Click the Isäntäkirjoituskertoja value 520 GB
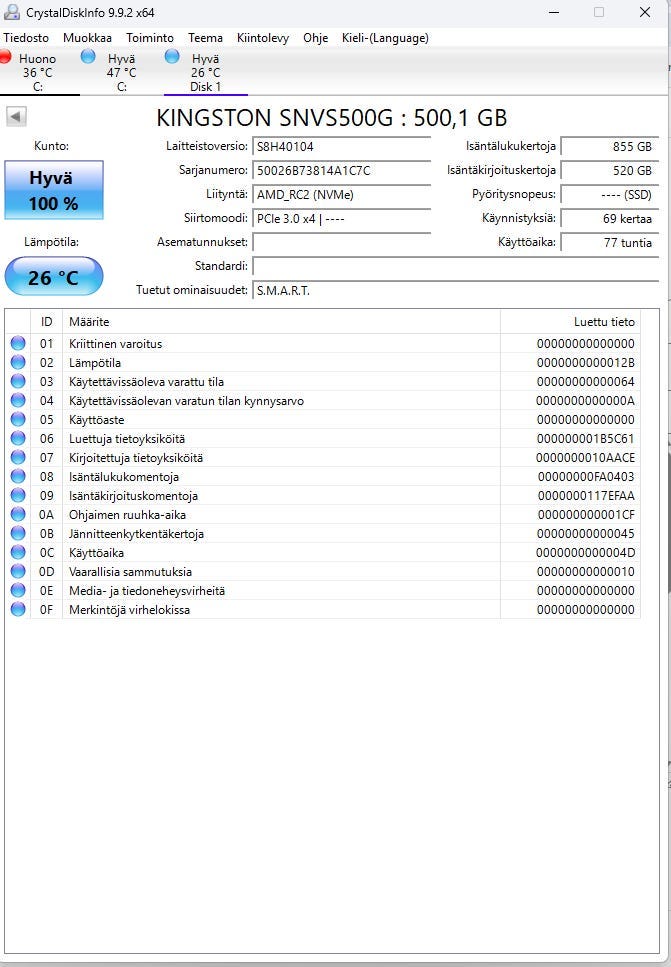The image size is (671, 967). (609, 171)
